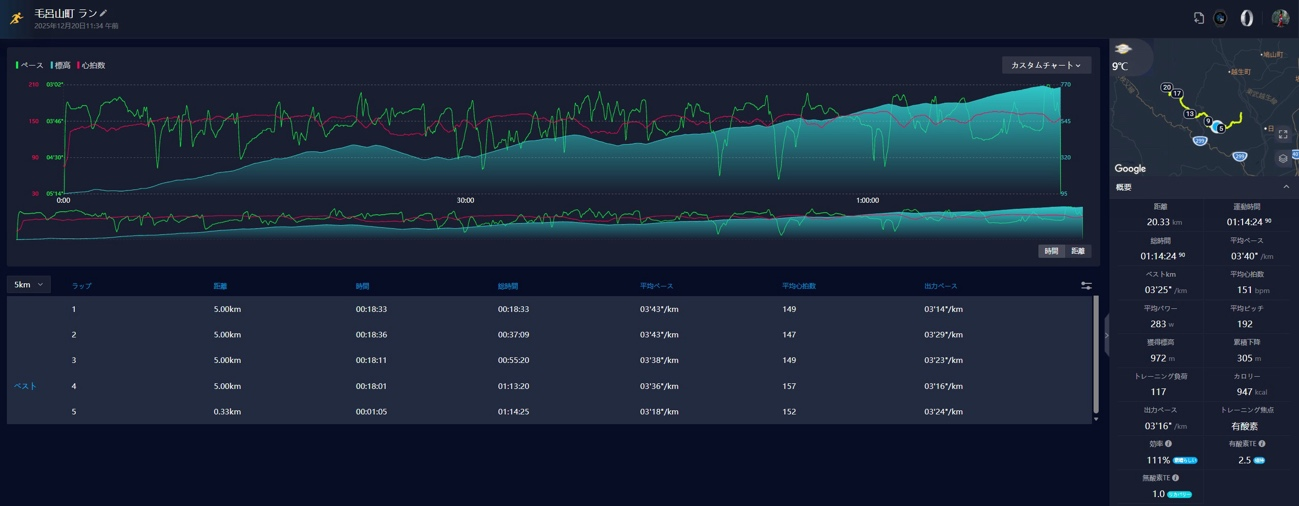Image resolution: width=1299 pixels, height=506 pixels.
Task: Click info icon next to 効率
Action: coord(1168,444)
